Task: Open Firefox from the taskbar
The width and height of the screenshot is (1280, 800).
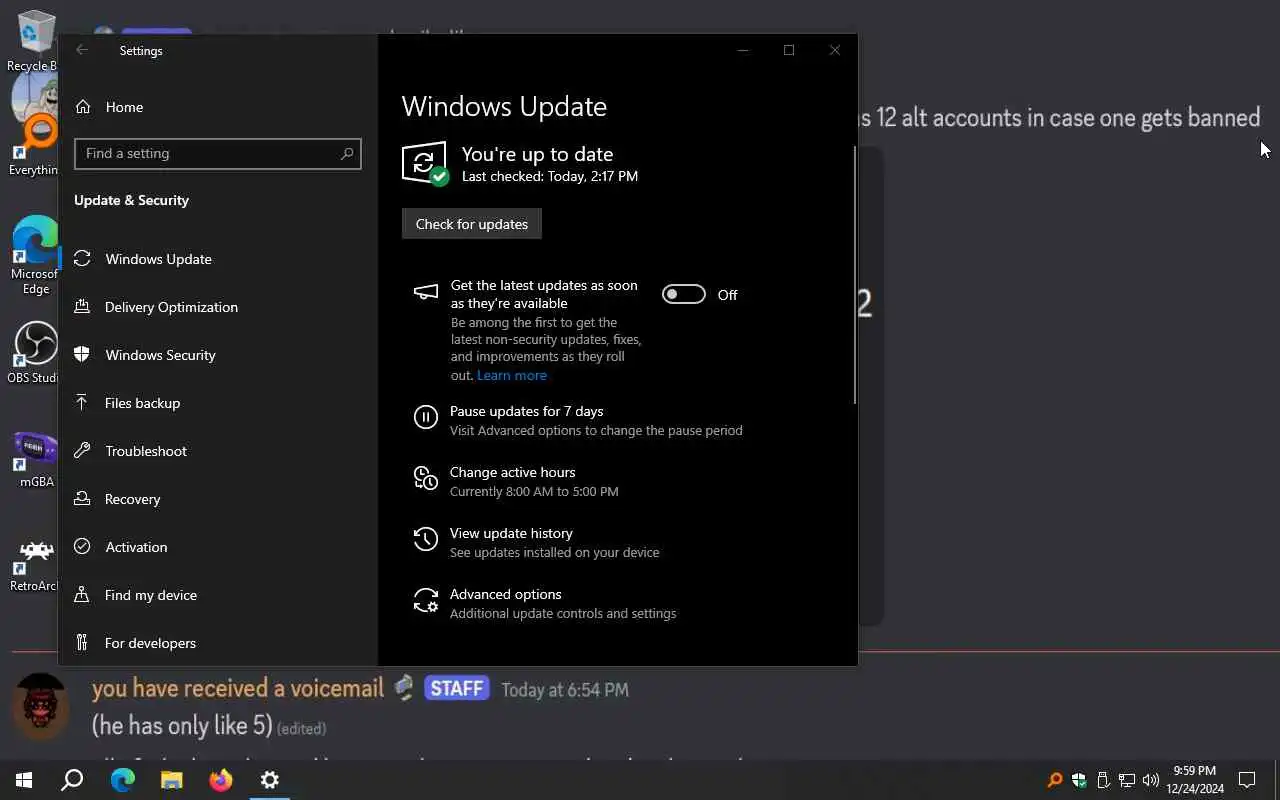Action: [220, 780]
